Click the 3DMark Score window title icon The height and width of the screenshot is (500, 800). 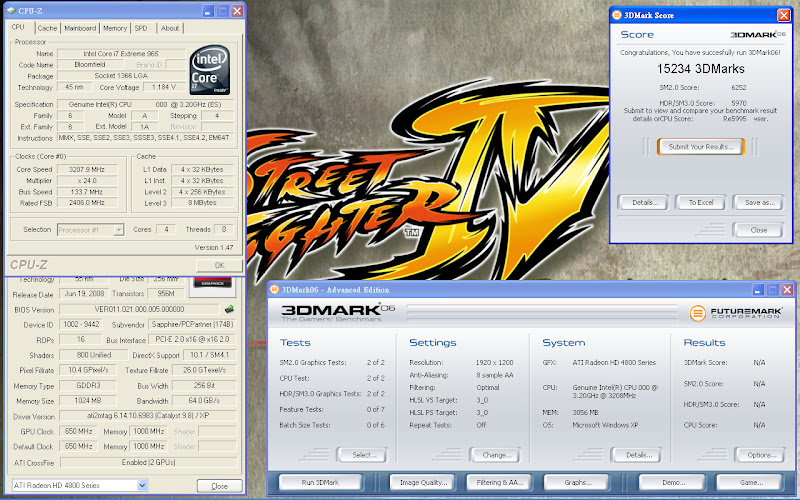617,15
